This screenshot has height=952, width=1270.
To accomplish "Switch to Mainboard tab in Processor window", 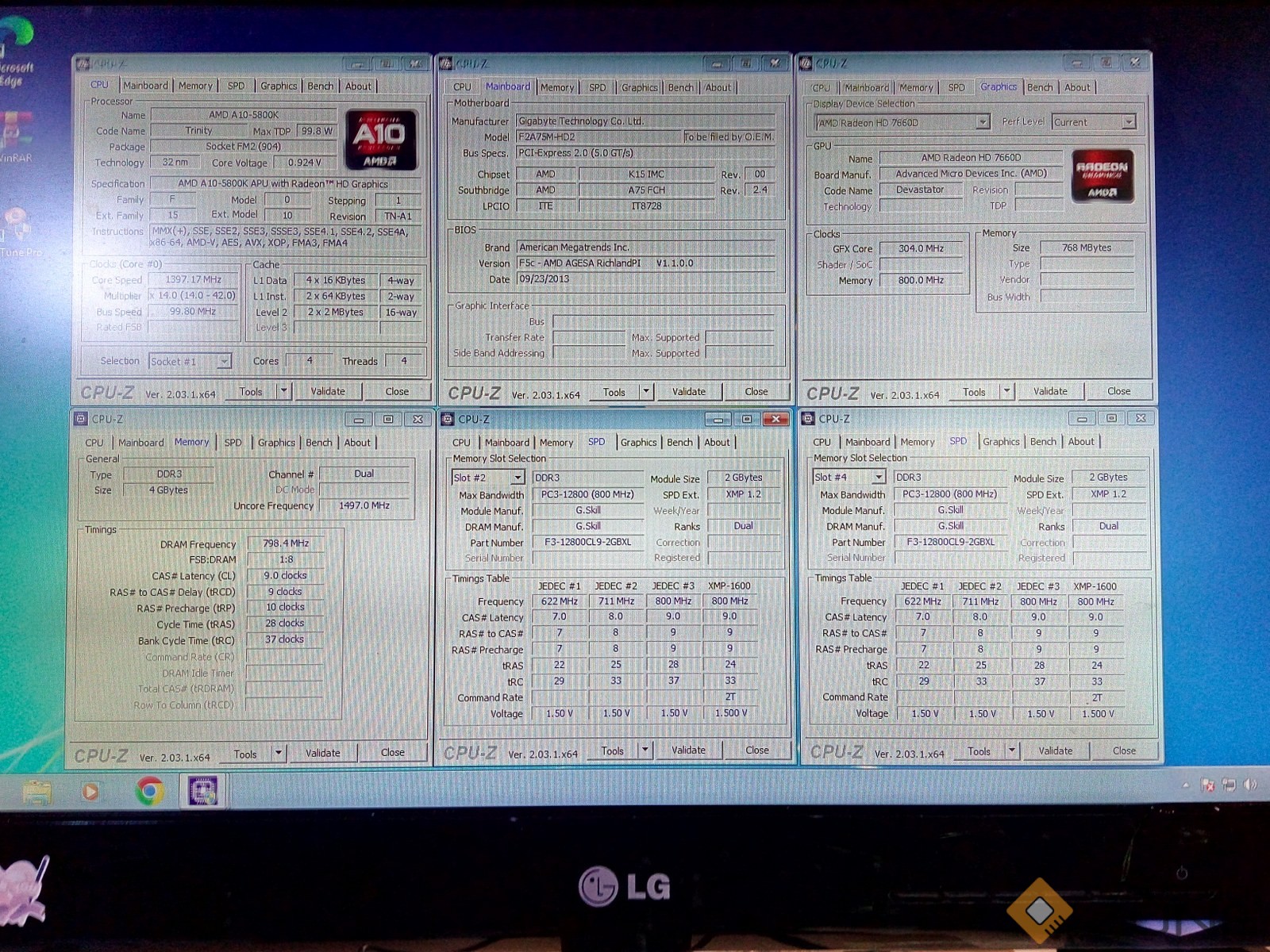I will coord(145,86).
